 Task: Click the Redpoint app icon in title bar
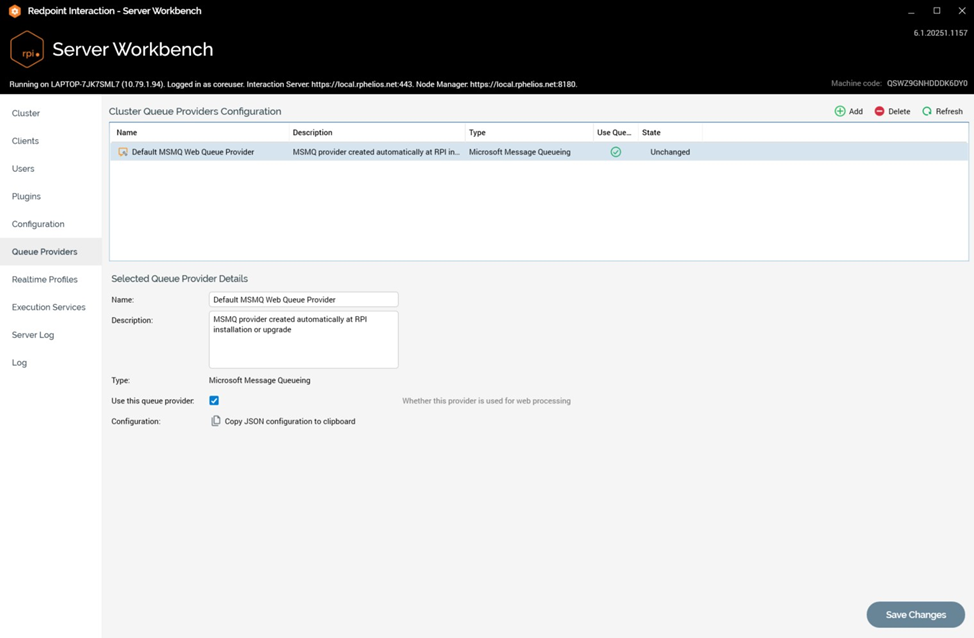tap(14, 11)
